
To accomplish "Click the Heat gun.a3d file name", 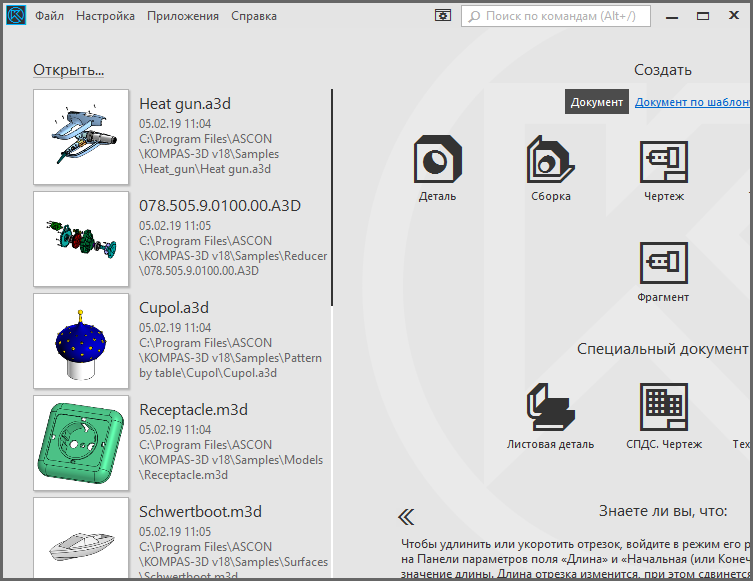I will coord(185,104).
